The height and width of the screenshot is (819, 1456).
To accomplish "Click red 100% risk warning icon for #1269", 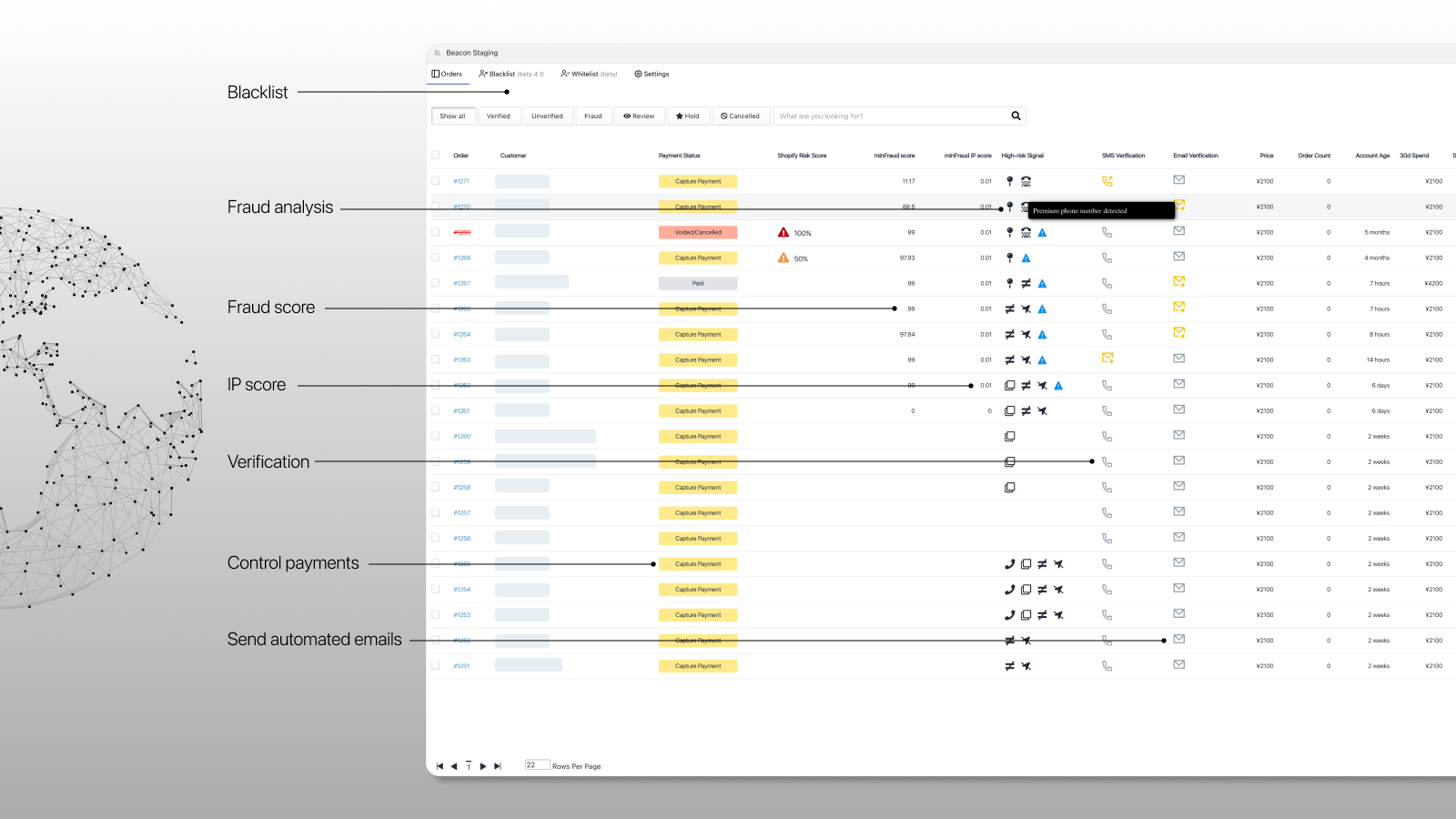I will (784, 232).
